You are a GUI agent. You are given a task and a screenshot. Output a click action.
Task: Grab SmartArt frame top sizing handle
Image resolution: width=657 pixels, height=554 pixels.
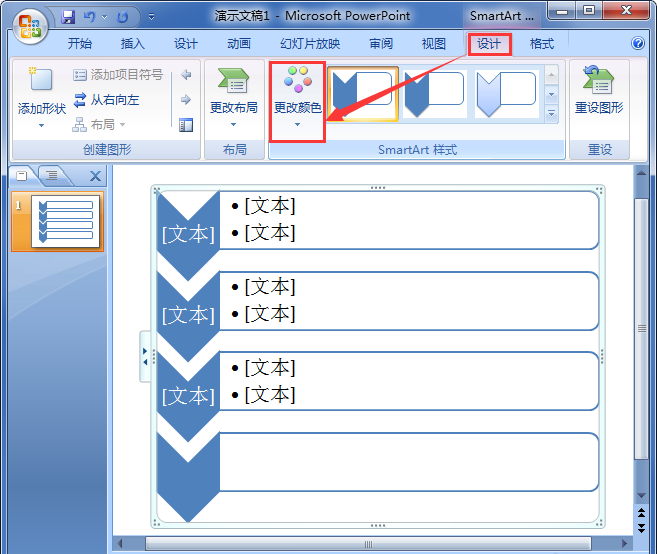tap(378, 188)
